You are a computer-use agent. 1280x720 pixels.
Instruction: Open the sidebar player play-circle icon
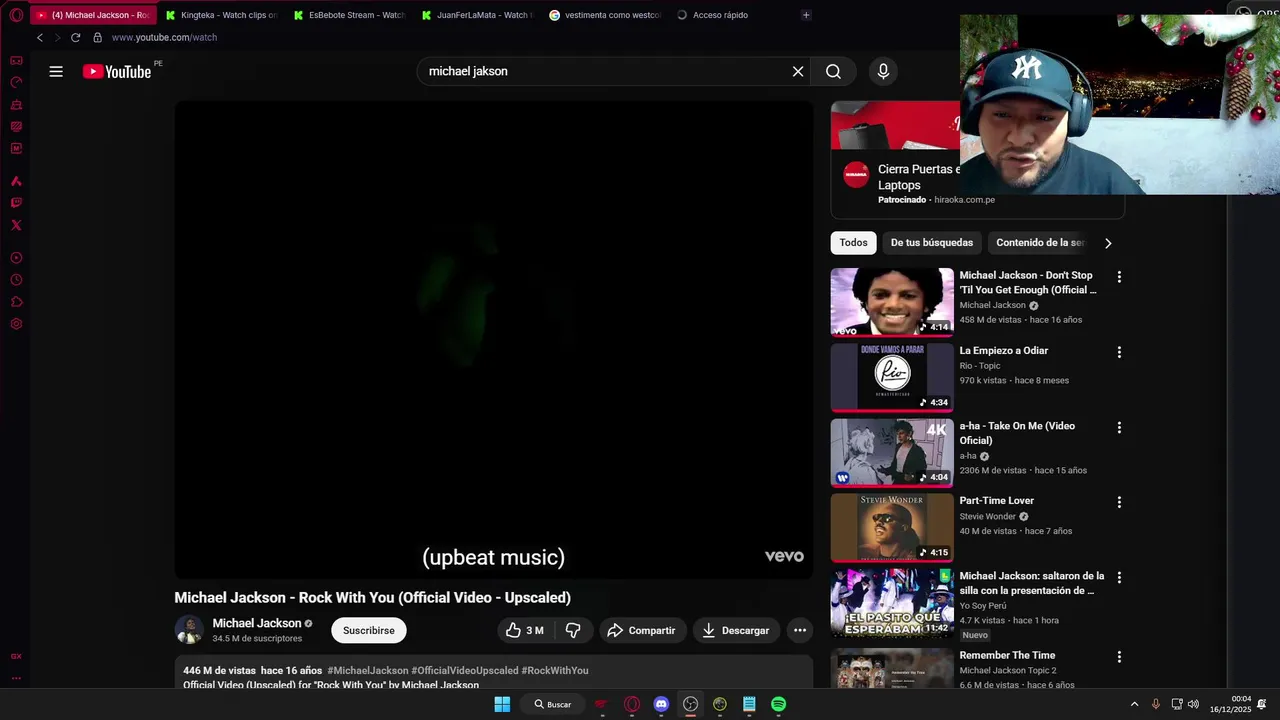[16, 258]
